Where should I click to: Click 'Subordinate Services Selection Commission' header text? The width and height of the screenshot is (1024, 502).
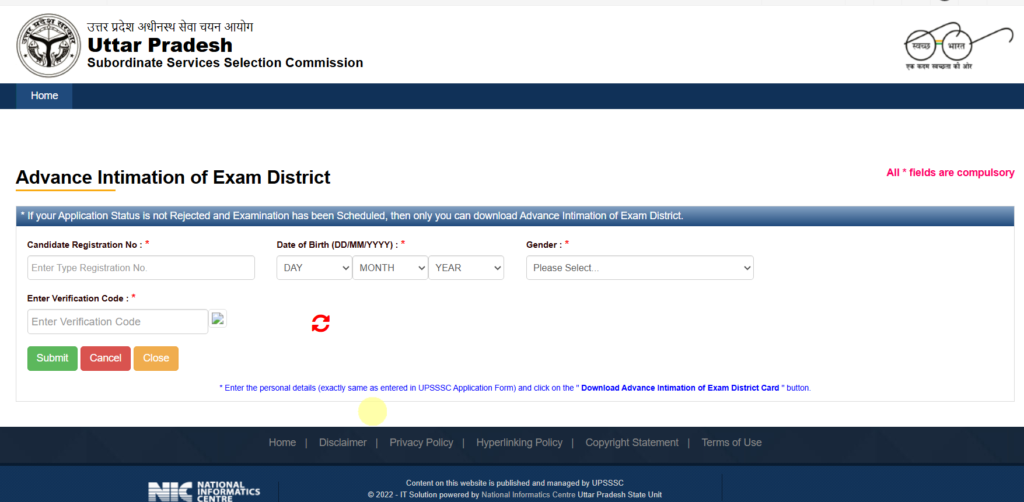pyautogui.click(x=225, y=63)
